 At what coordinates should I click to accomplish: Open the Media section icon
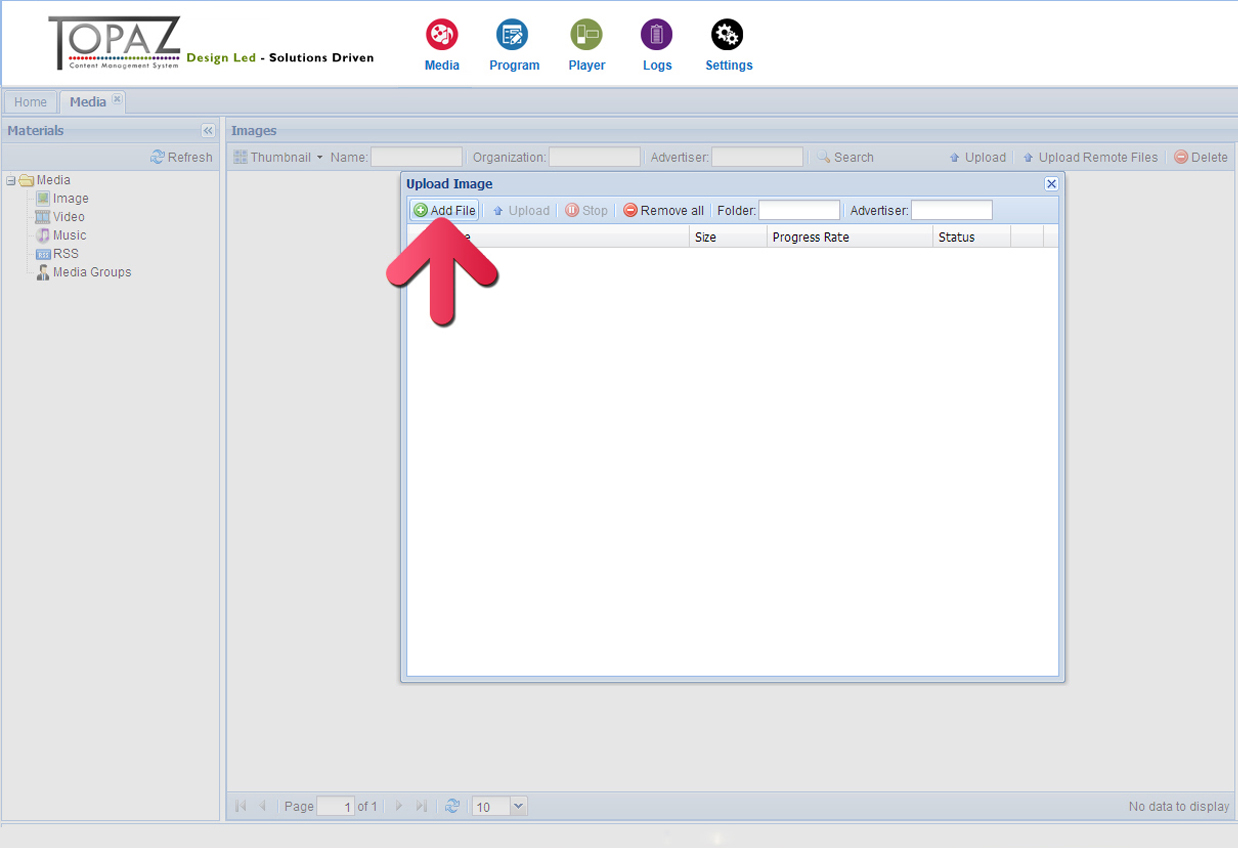tap(441, 36)
